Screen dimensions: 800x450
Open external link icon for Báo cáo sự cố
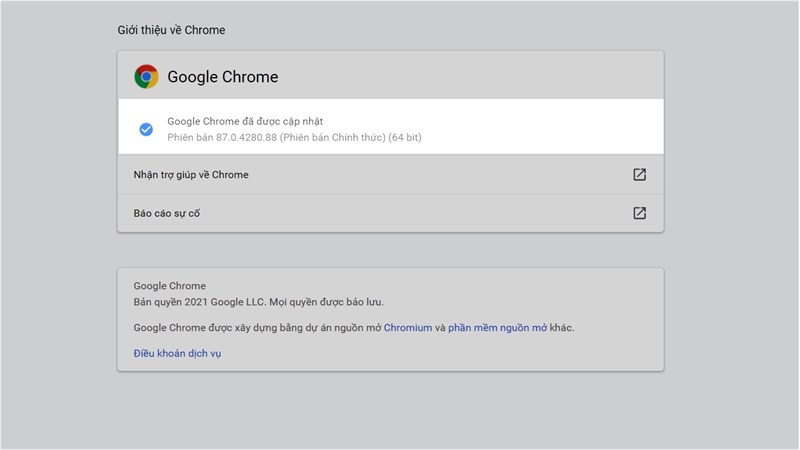click(x=639, y=213)
